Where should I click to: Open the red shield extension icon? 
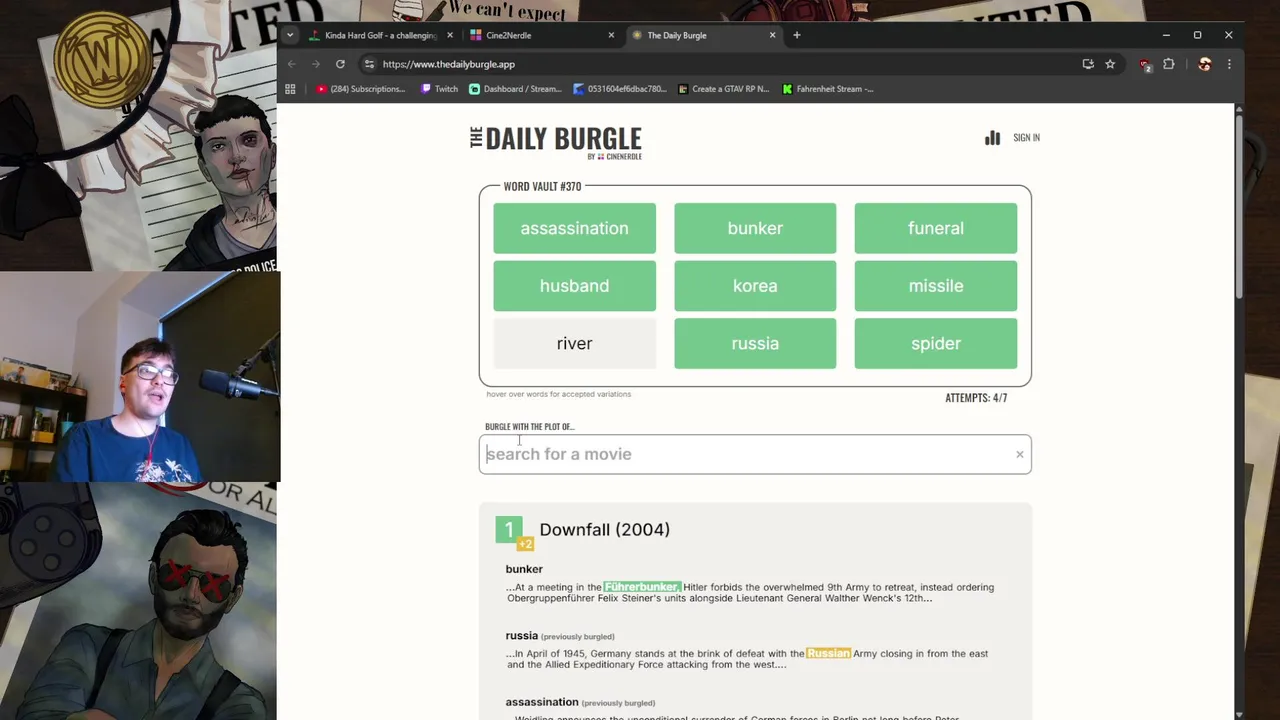click(x=1145, y=64)
